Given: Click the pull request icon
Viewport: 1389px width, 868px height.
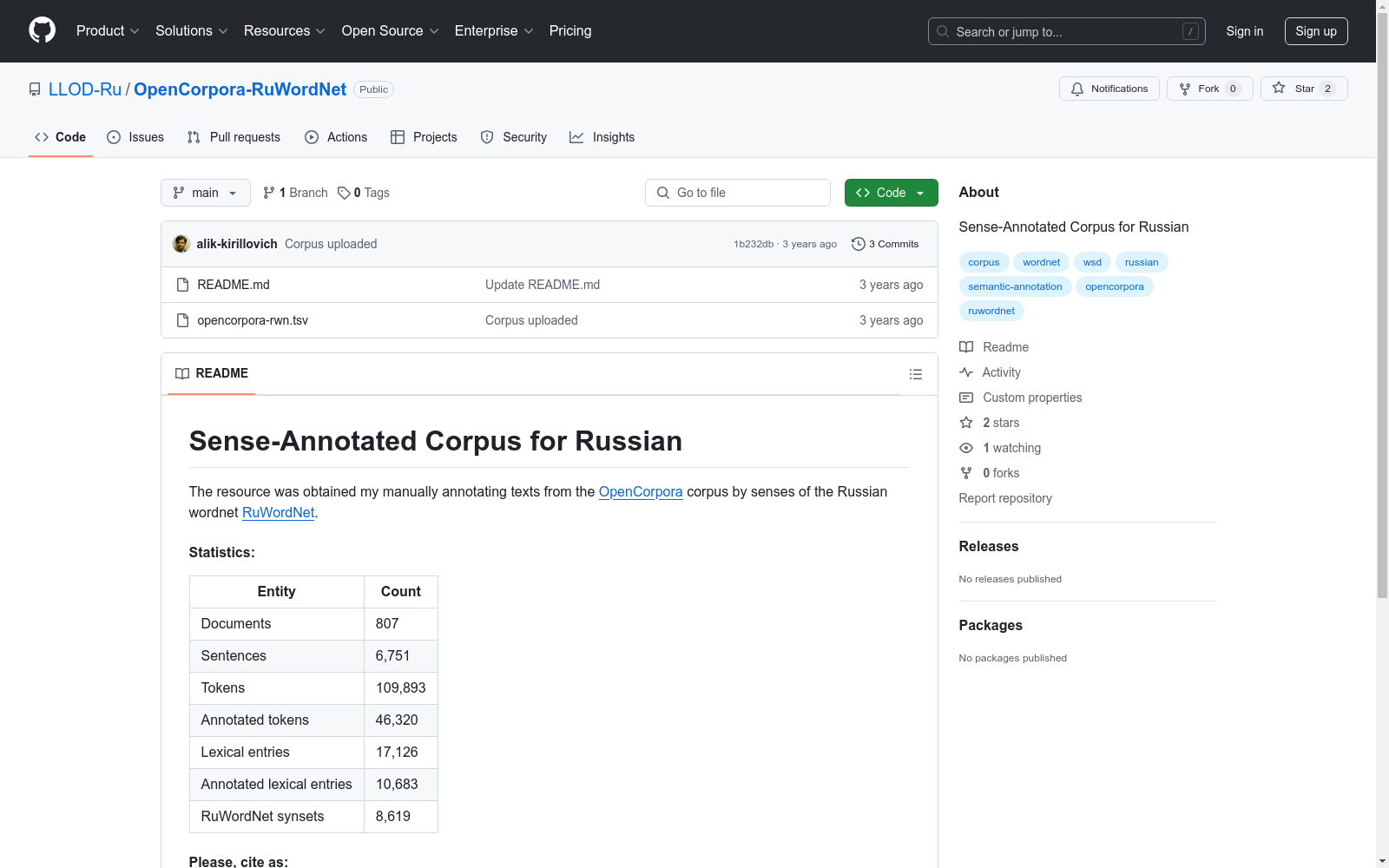Looking at the screenshot, I should click(x=194, y=137).
